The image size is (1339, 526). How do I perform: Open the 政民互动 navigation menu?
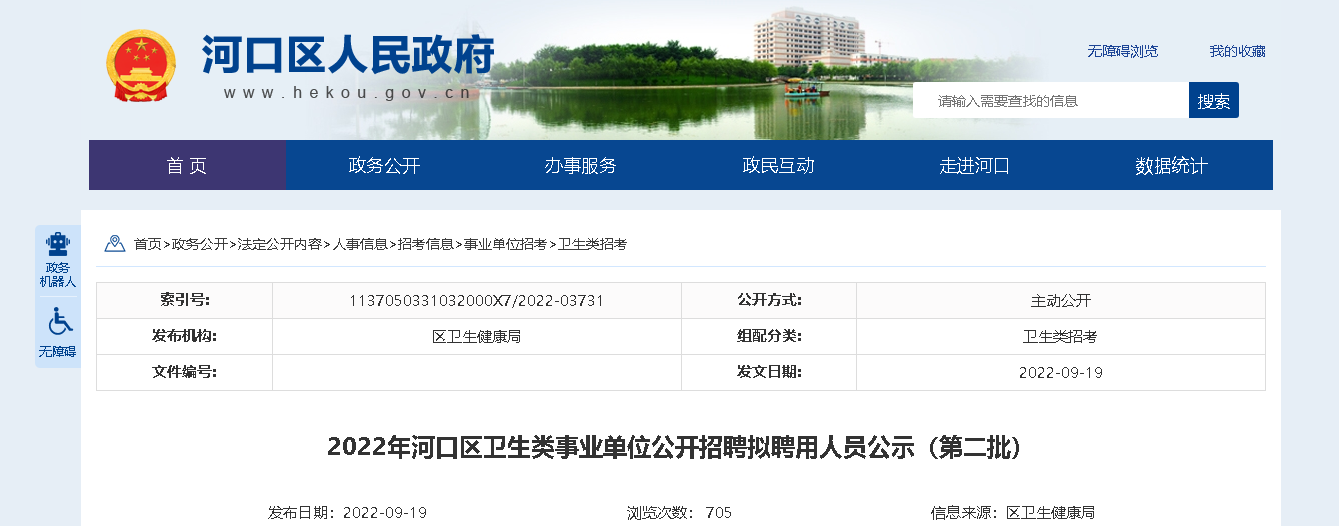click(x=778, y=166)
